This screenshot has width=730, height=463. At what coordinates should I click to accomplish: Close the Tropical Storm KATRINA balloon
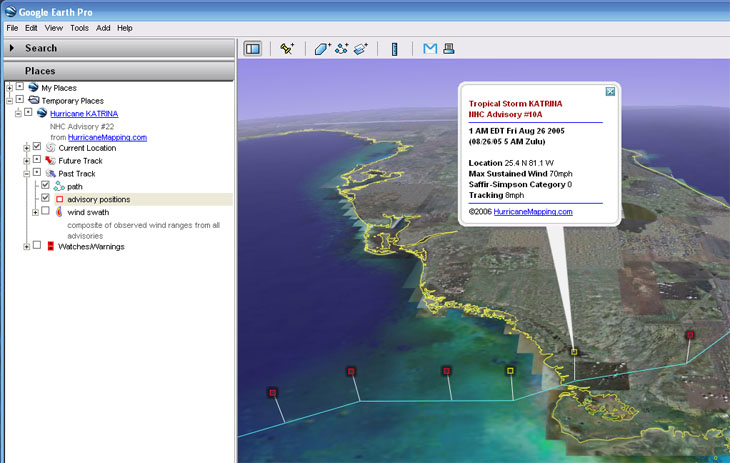[x=610, y=91]
